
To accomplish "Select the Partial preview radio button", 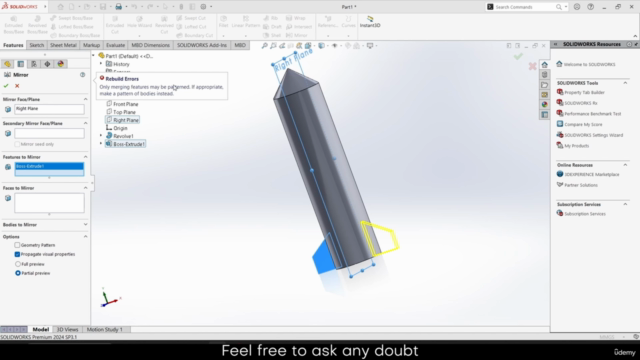I will click(x=18, y=273).
